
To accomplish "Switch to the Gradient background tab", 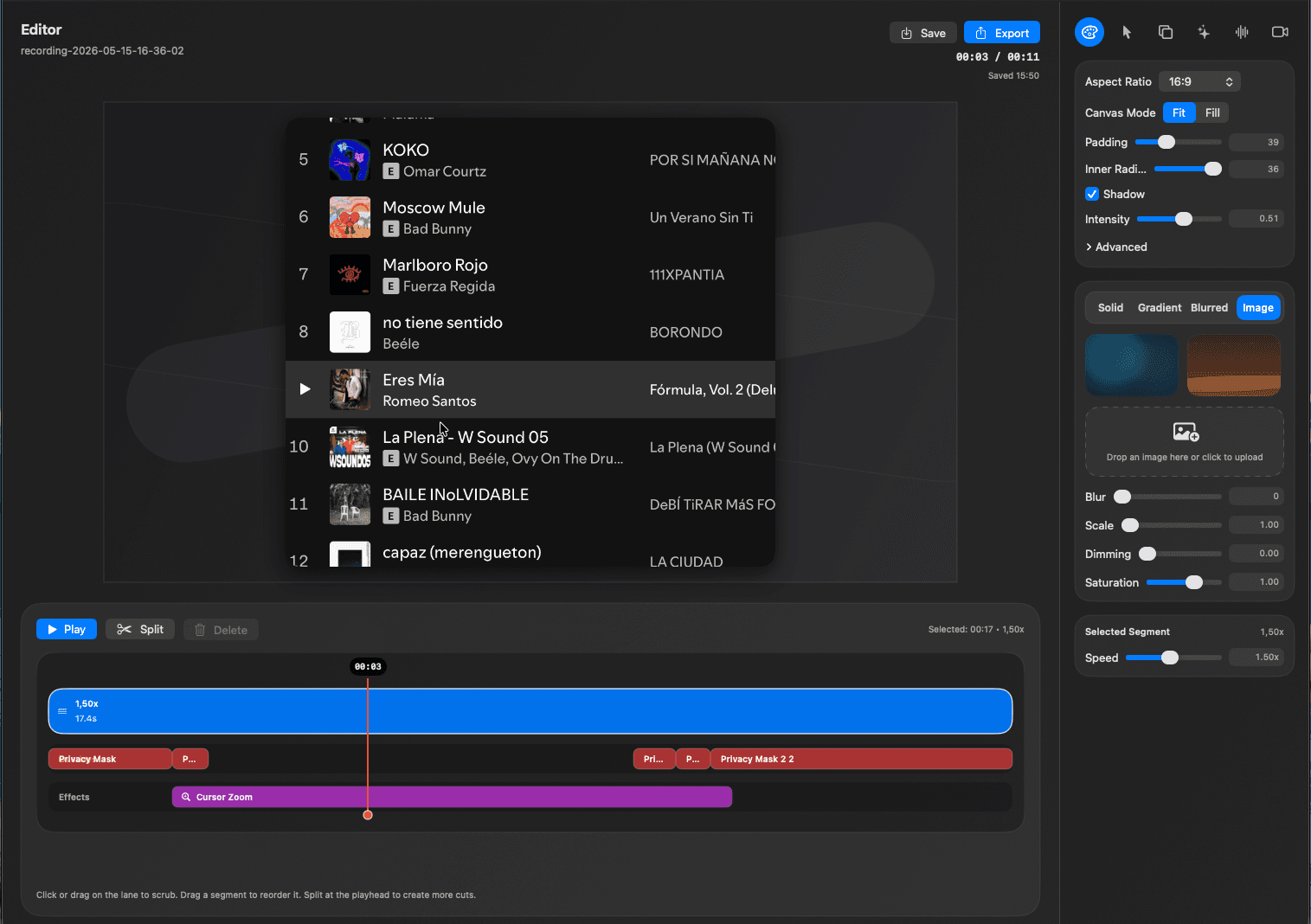I will (x=1160, y=307).
